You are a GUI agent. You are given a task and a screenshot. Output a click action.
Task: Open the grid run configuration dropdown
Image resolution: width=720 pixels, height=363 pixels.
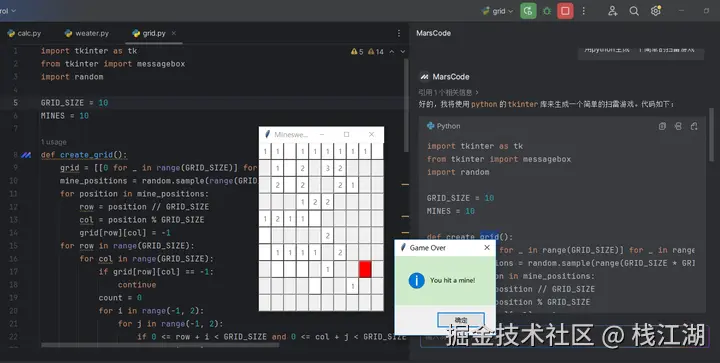pyautogui.click(x=498, y=11)
